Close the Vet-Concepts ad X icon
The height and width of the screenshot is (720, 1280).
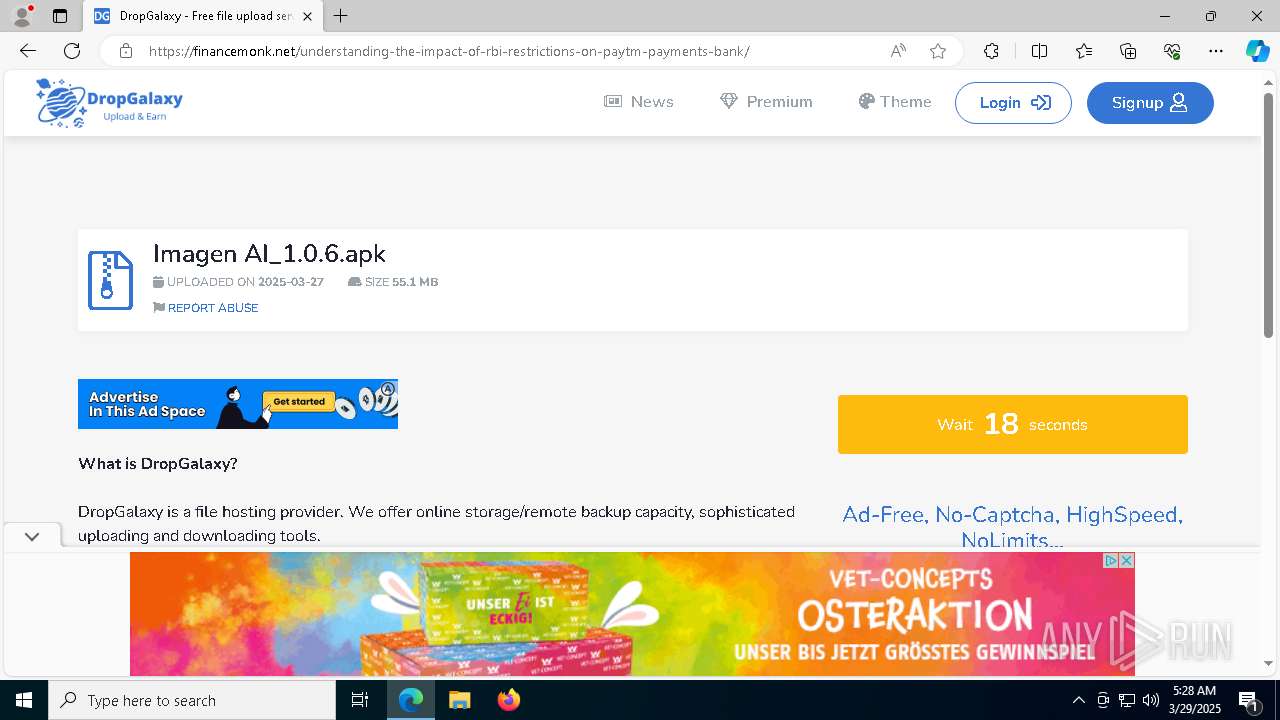(x=1126, y=560)
